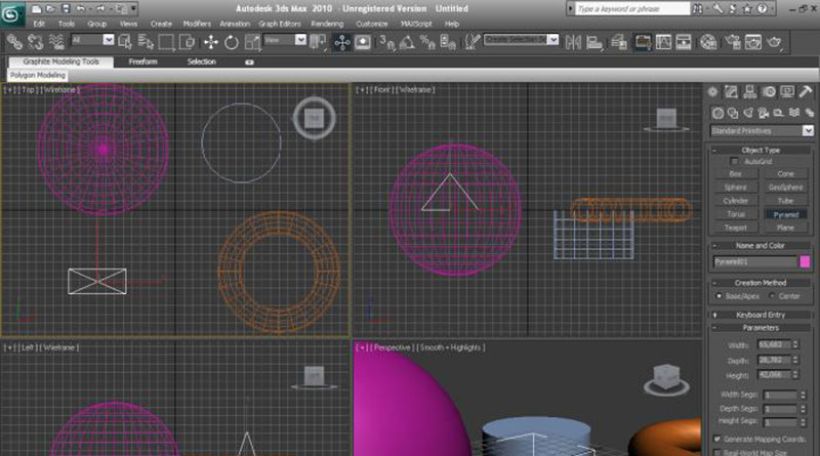Click the Help question mark icon
This screenshot has width=820, height=456.
(x=762, y=8)
